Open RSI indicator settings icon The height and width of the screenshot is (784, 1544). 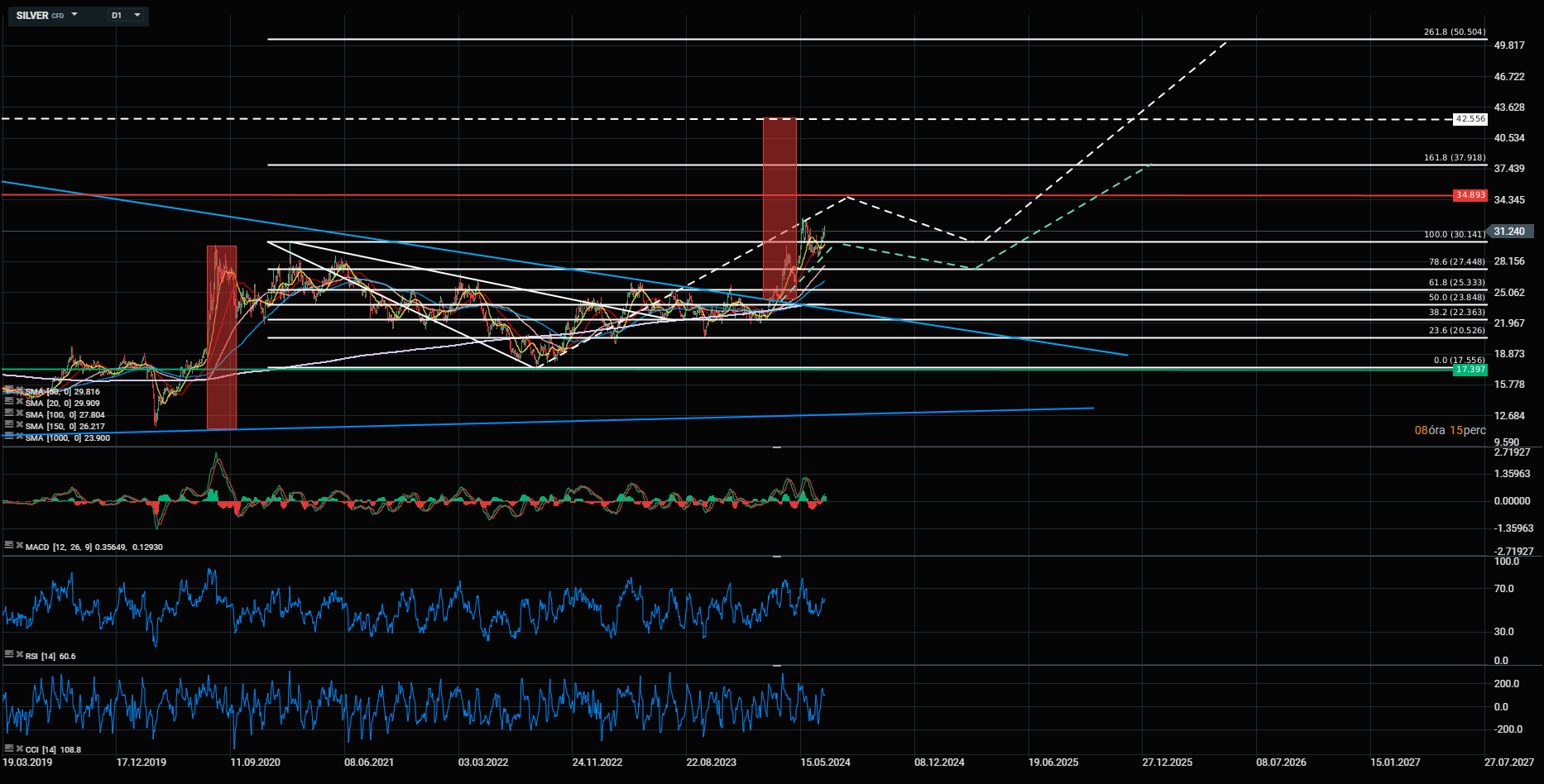[x=9, y=654]
